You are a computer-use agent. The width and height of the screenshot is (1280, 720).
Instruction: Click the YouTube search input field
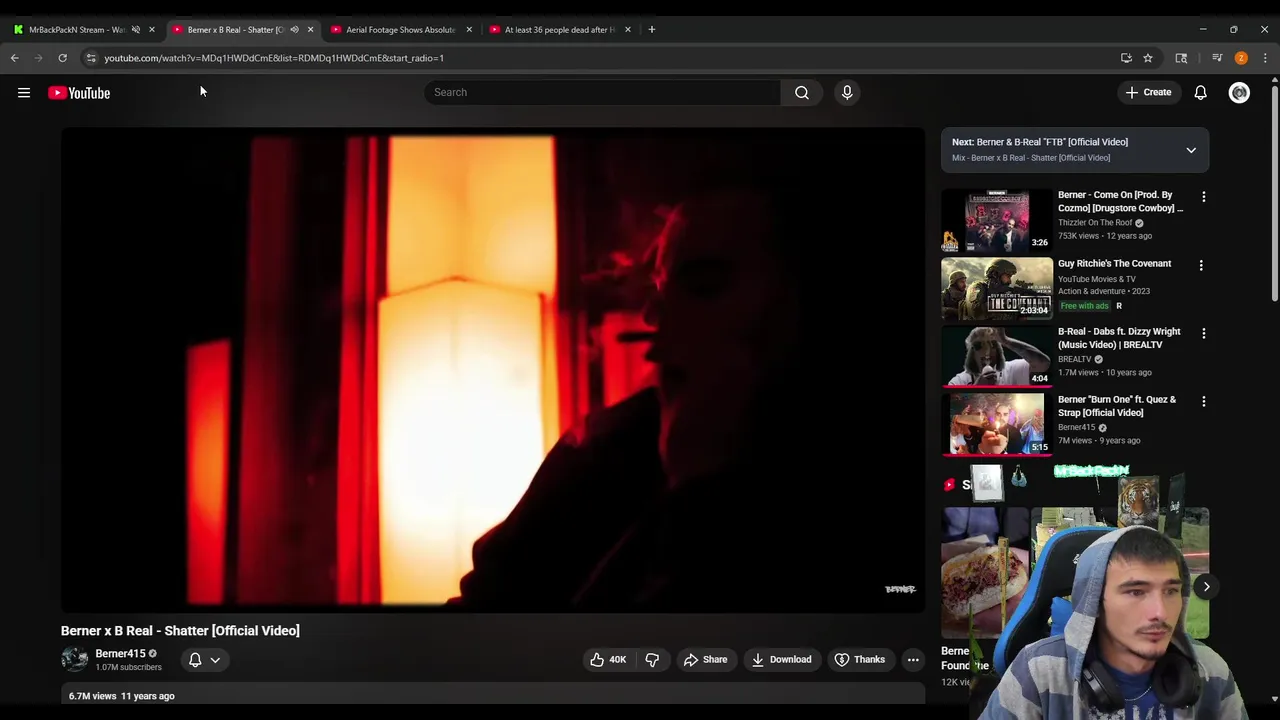click(602, 92)
